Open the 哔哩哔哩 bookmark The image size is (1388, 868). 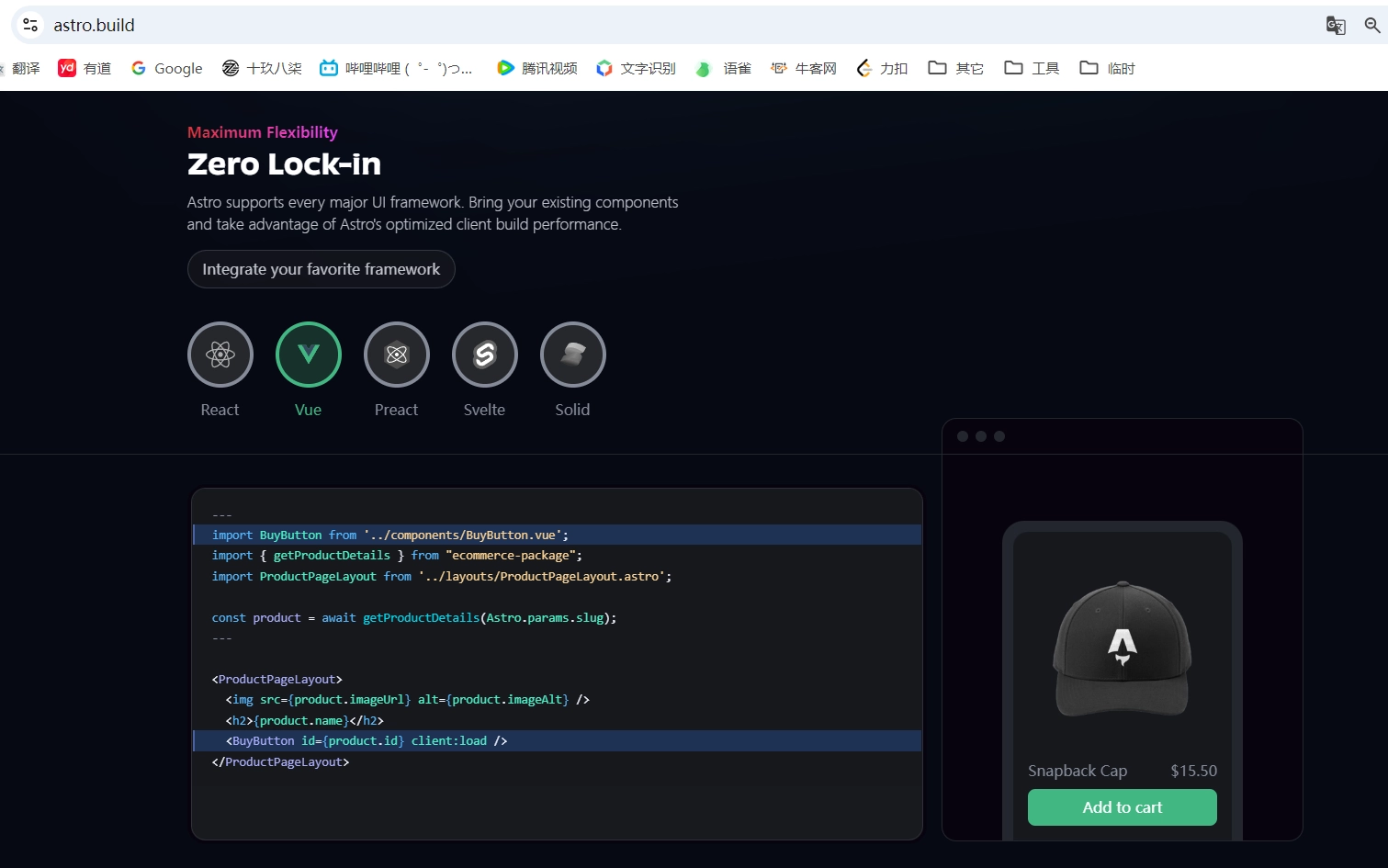(x=396, y=68)
